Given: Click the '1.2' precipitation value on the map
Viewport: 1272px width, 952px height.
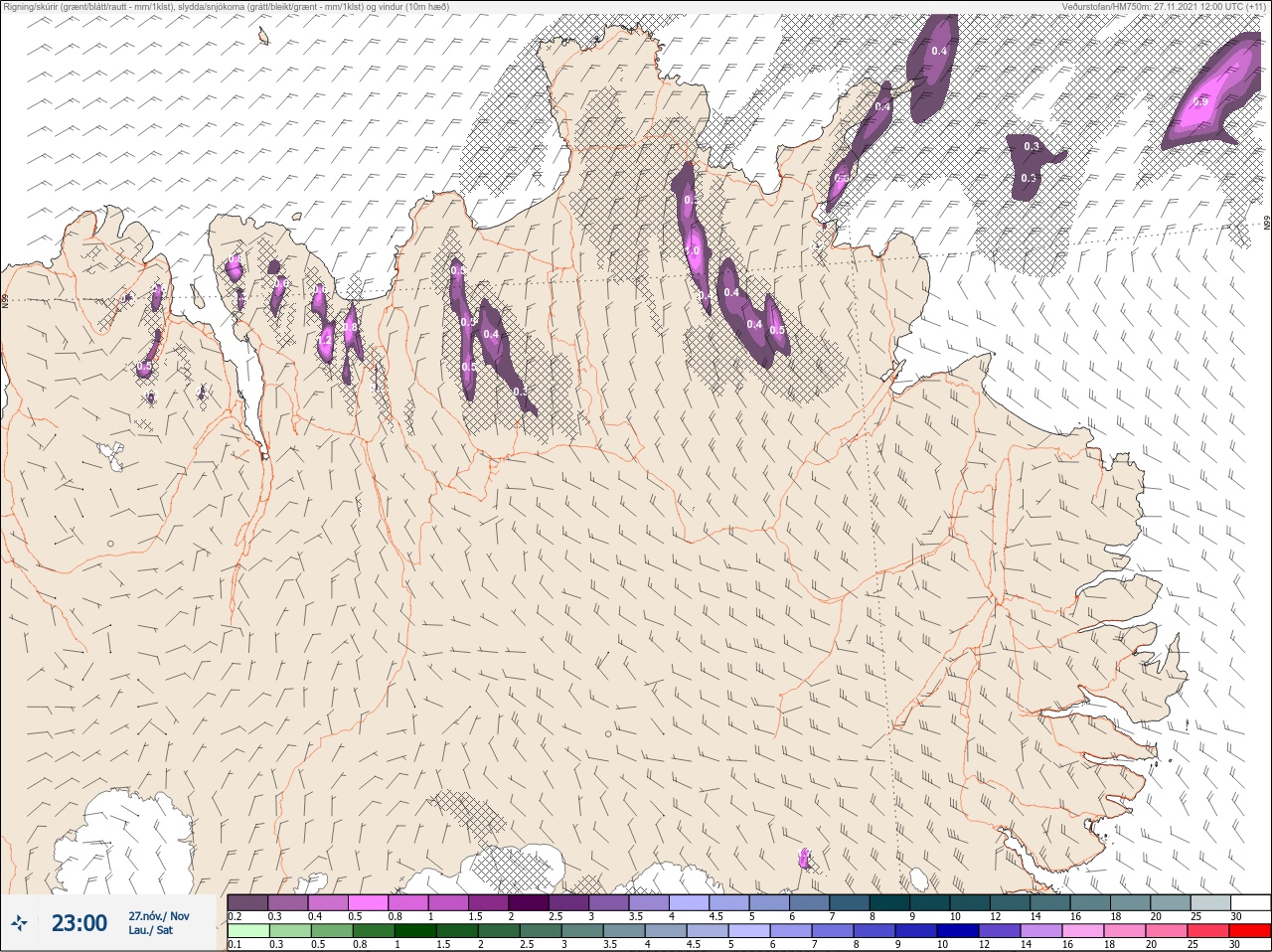Looking at the screenshot, I should click(324, 340).
